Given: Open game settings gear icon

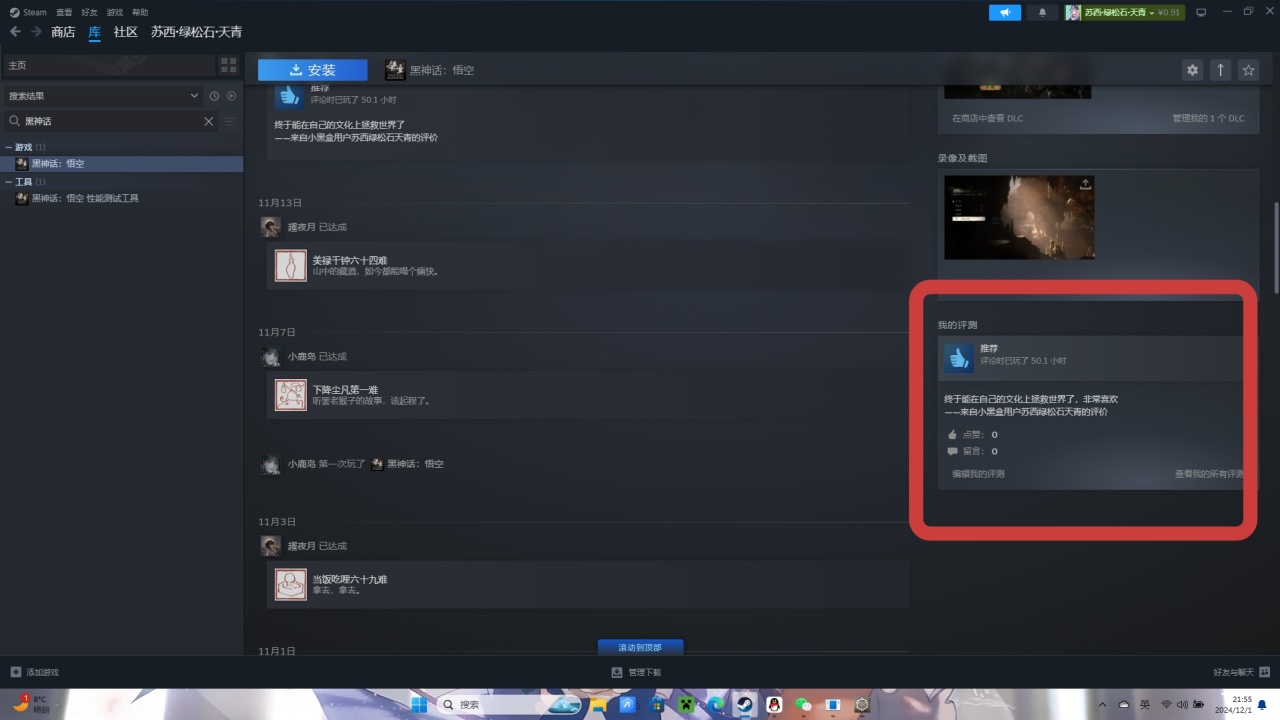Looking at the screenshot, I should click(1192, 70).
